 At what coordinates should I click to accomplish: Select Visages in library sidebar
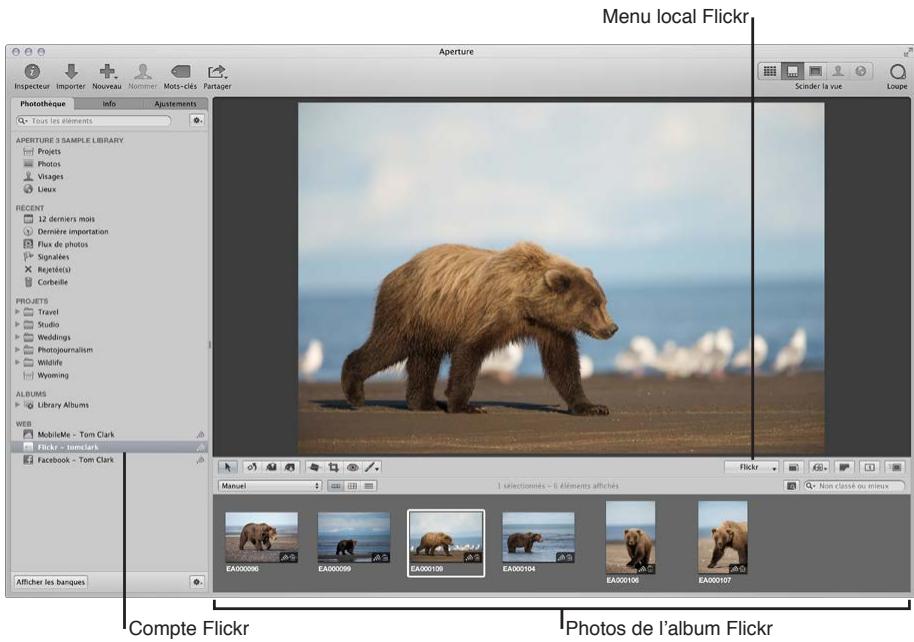110,177
